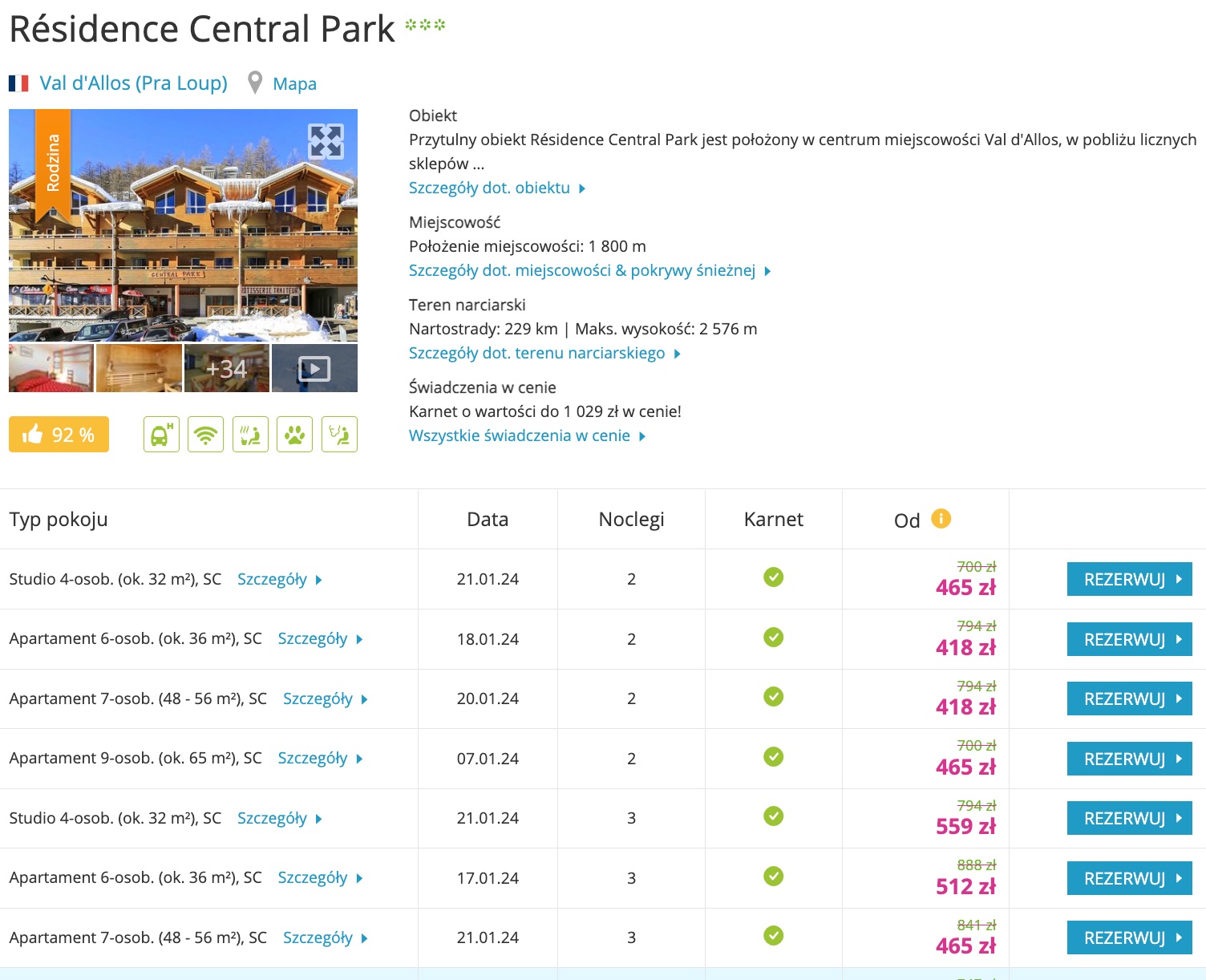Viewport: 1206px width, 980px height.
Task: Click the three-star rating icons
Action: coord(425,25)
